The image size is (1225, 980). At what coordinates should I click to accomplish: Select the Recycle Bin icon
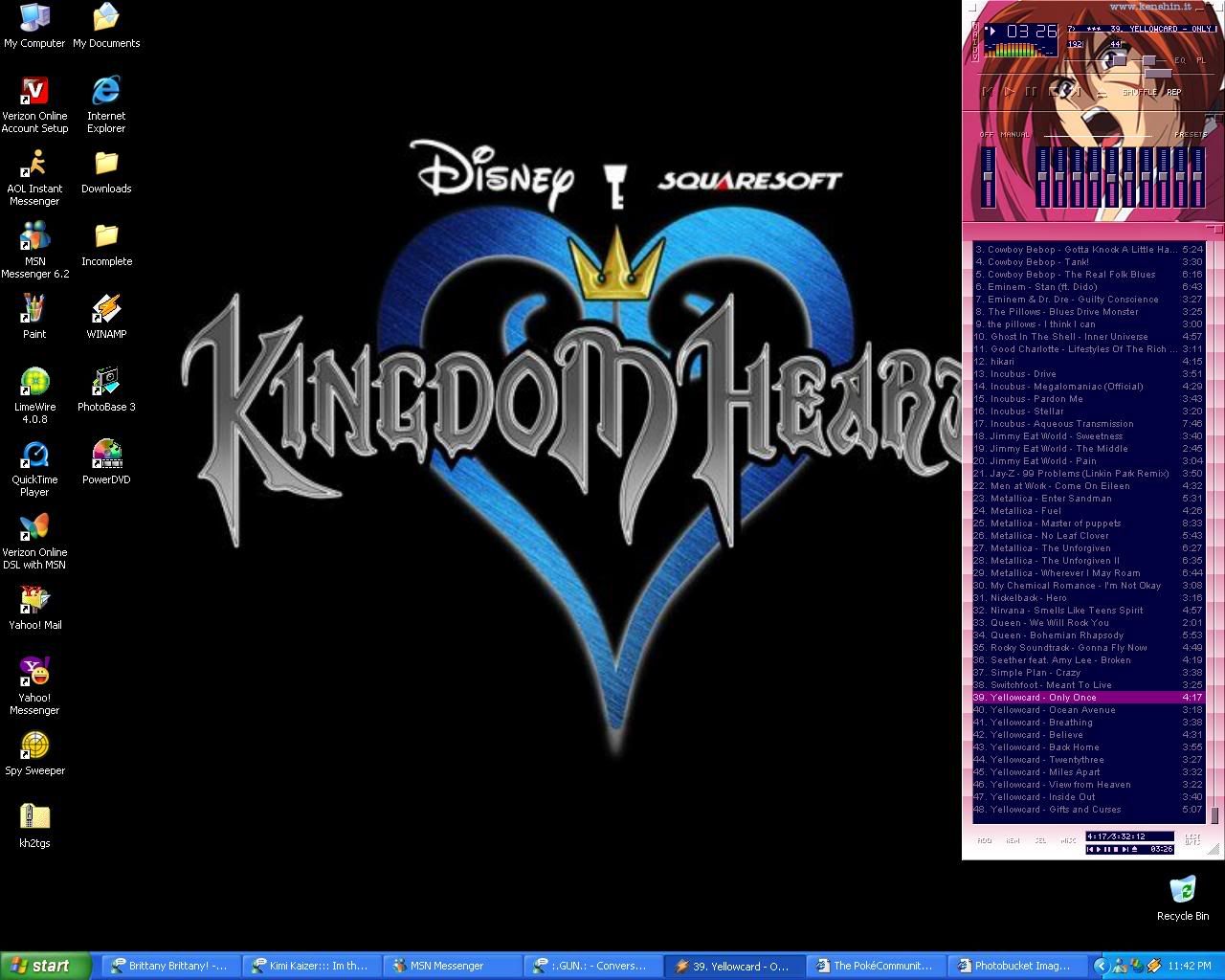pyautogui.click(x=1183, y=898)
